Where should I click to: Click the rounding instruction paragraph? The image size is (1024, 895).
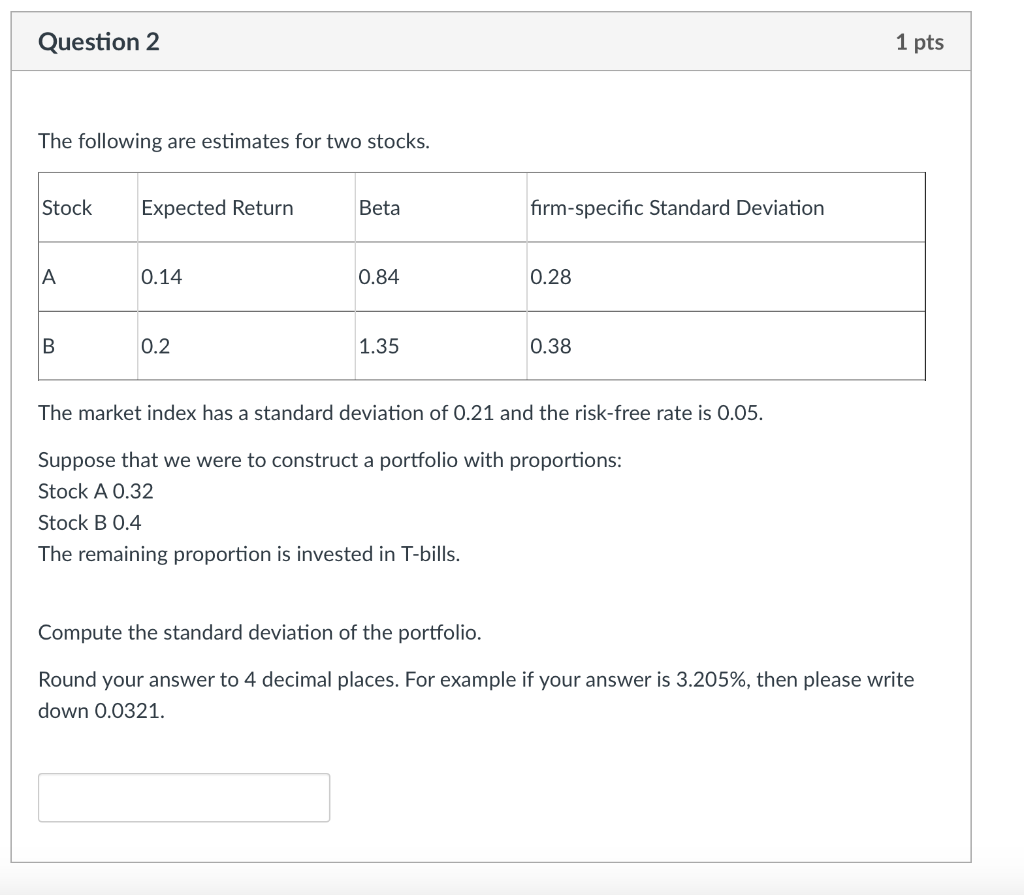pos(476,695)
